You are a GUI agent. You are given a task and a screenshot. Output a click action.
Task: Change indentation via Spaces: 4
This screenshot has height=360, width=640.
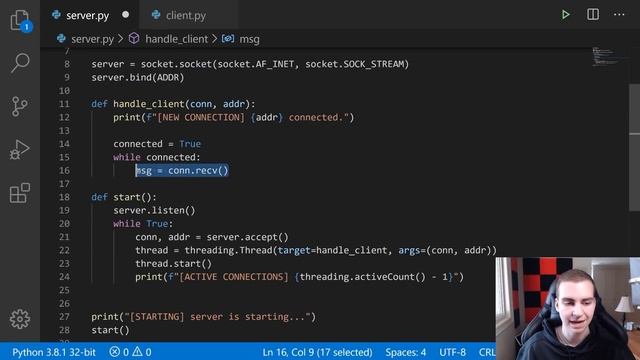406,352
